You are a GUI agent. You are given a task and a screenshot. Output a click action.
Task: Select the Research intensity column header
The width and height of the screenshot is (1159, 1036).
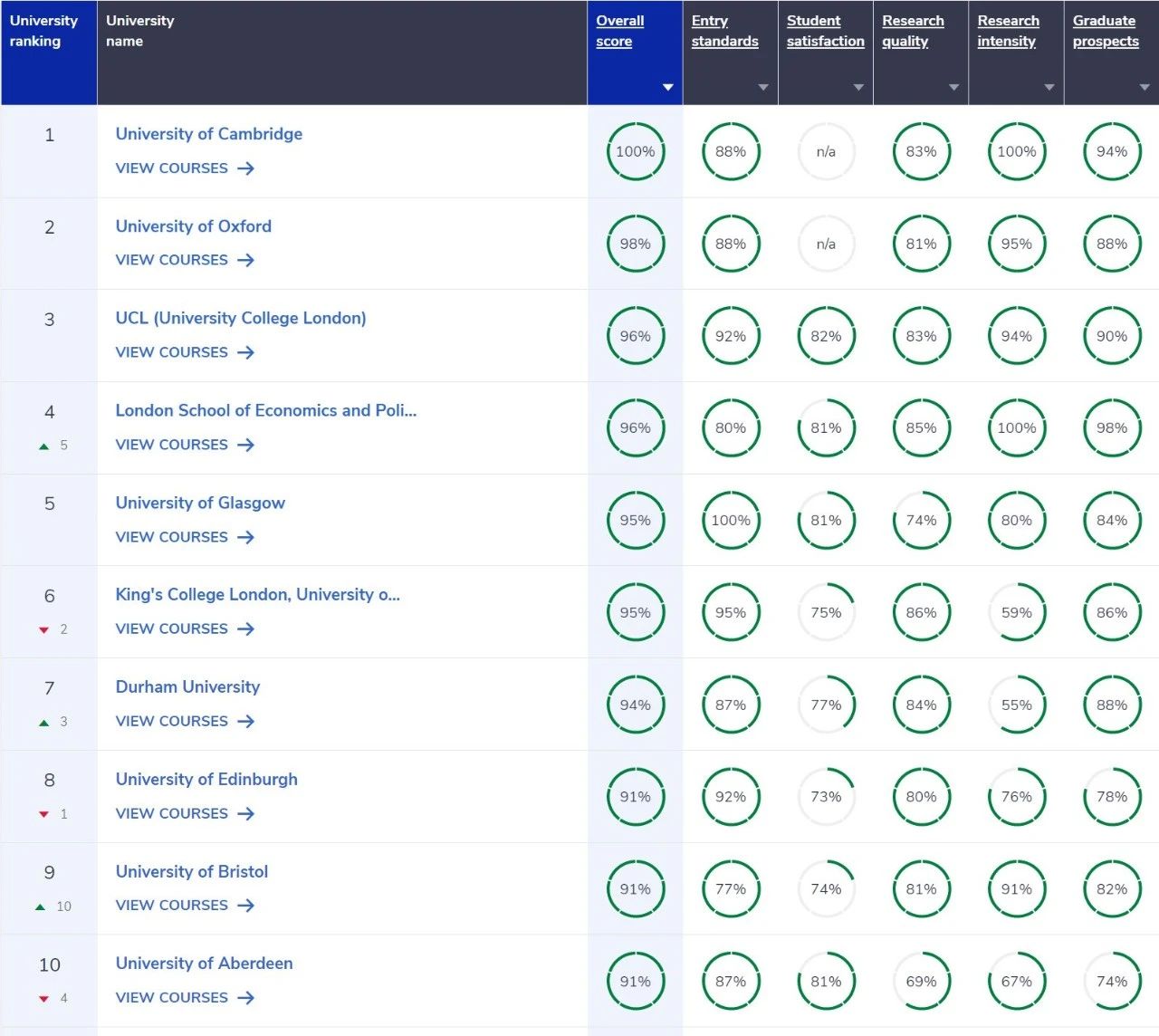(1008, 31)
